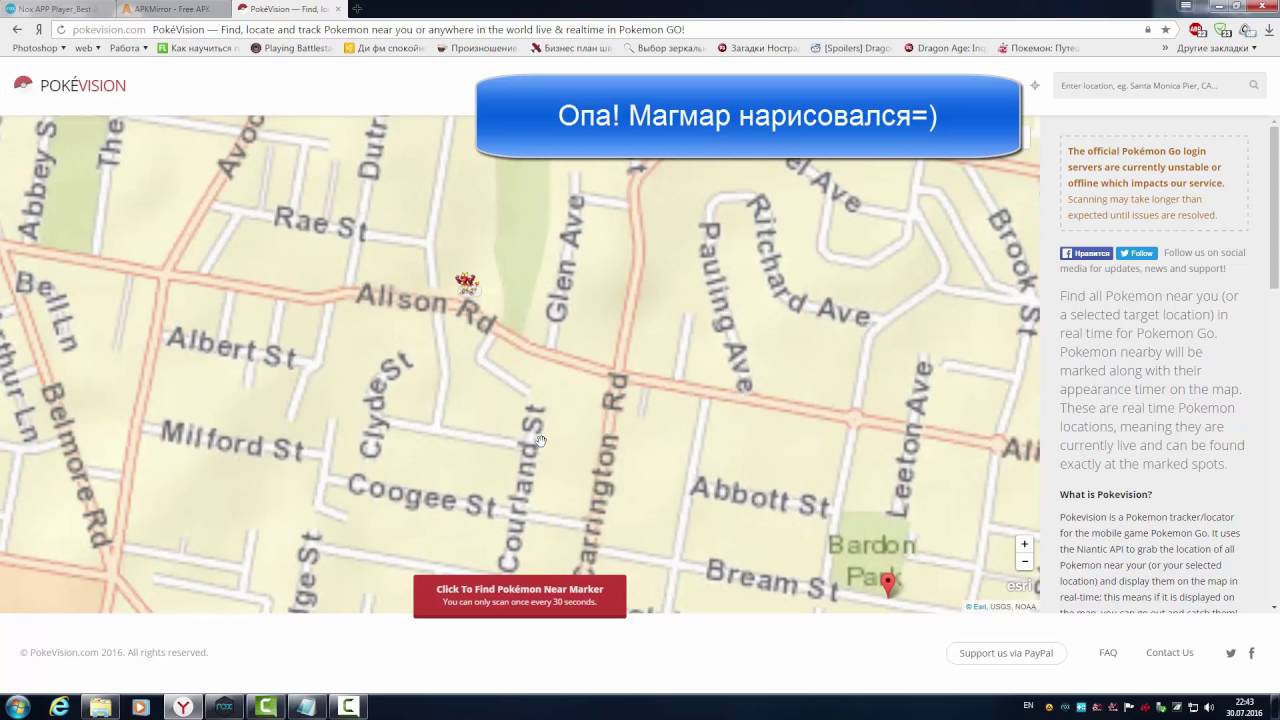1280x720 pixels.
Task: Expand the Другие закладки folder
Action: coord(1217,48)
